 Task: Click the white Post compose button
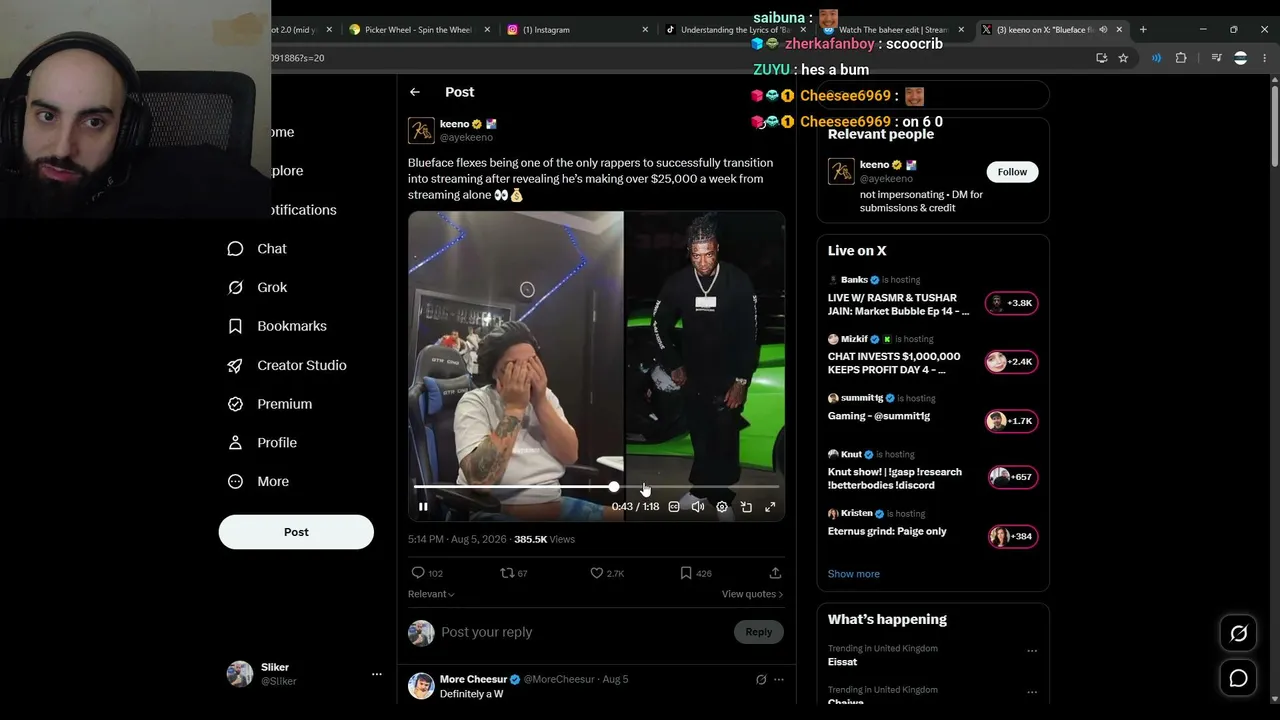pos(296,532)
